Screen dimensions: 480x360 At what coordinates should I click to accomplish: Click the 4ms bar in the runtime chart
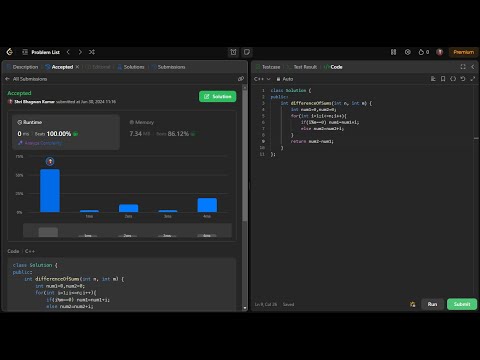pos(207,205)
